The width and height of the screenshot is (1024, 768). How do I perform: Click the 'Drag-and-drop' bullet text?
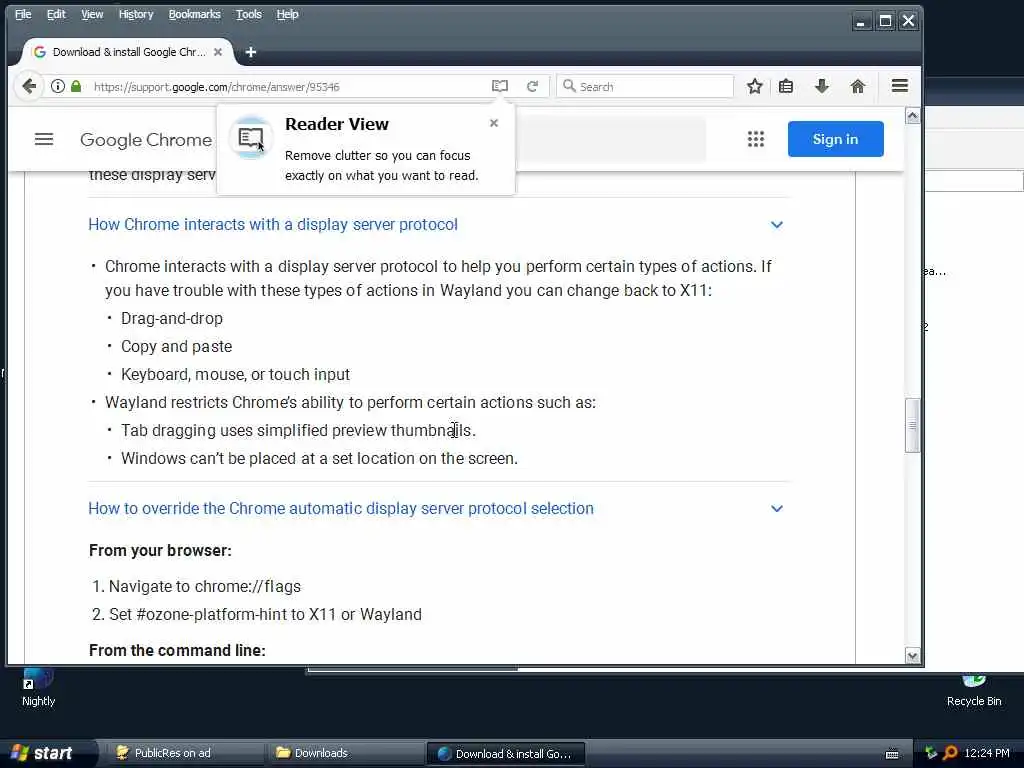[x=172, y=319]
